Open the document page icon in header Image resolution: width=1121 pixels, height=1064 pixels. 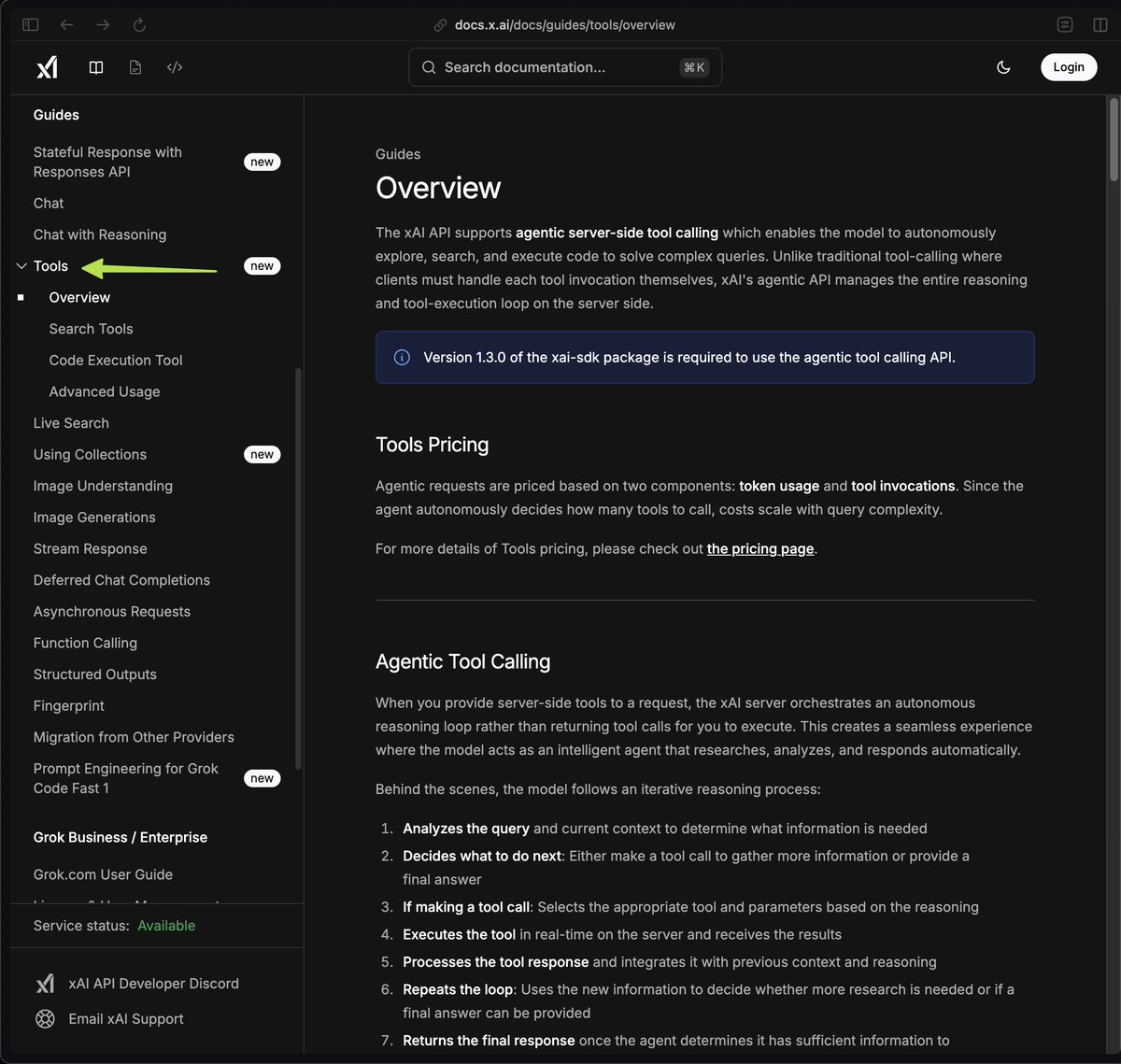(x=135, y=67)
